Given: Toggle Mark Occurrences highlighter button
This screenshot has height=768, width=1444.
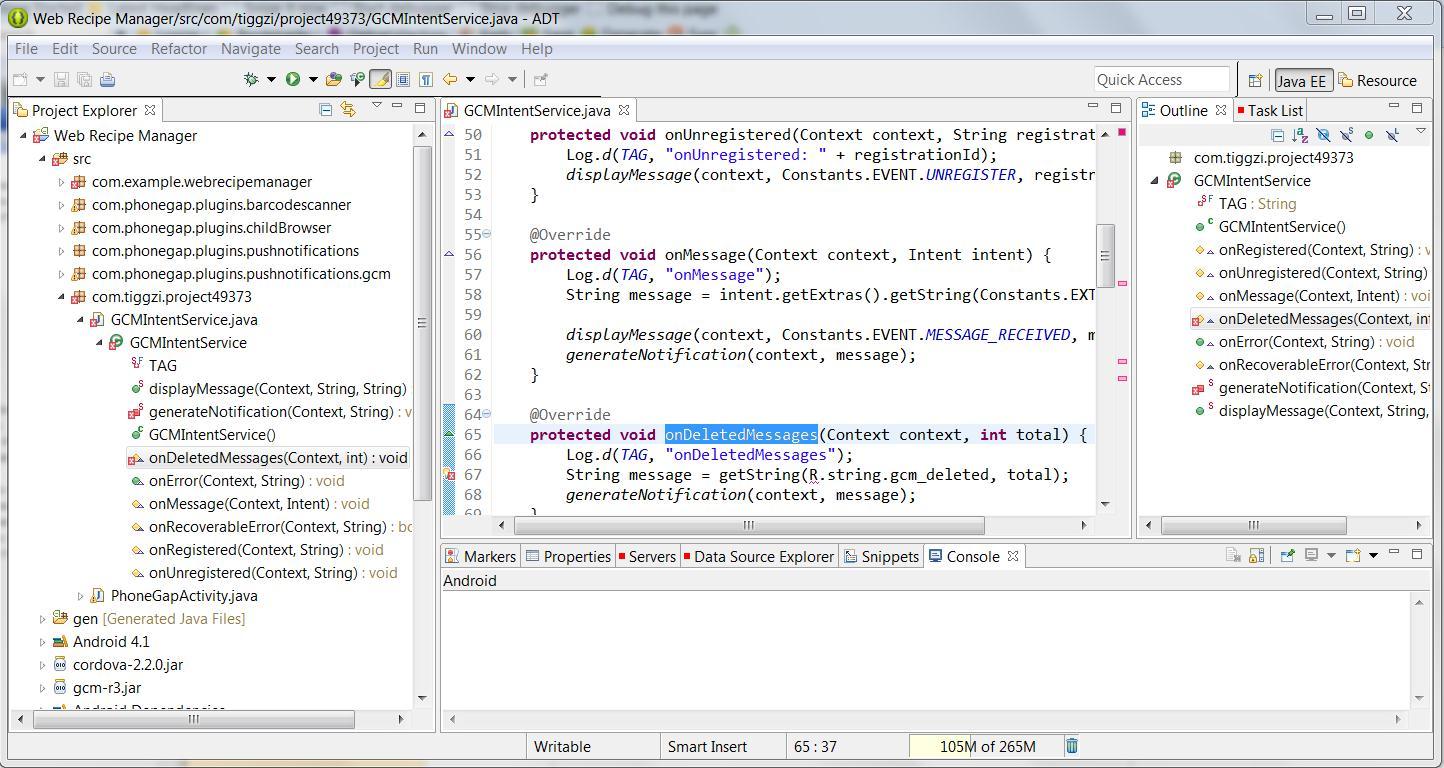Looking at the screenshot, I should coord(380,80).
